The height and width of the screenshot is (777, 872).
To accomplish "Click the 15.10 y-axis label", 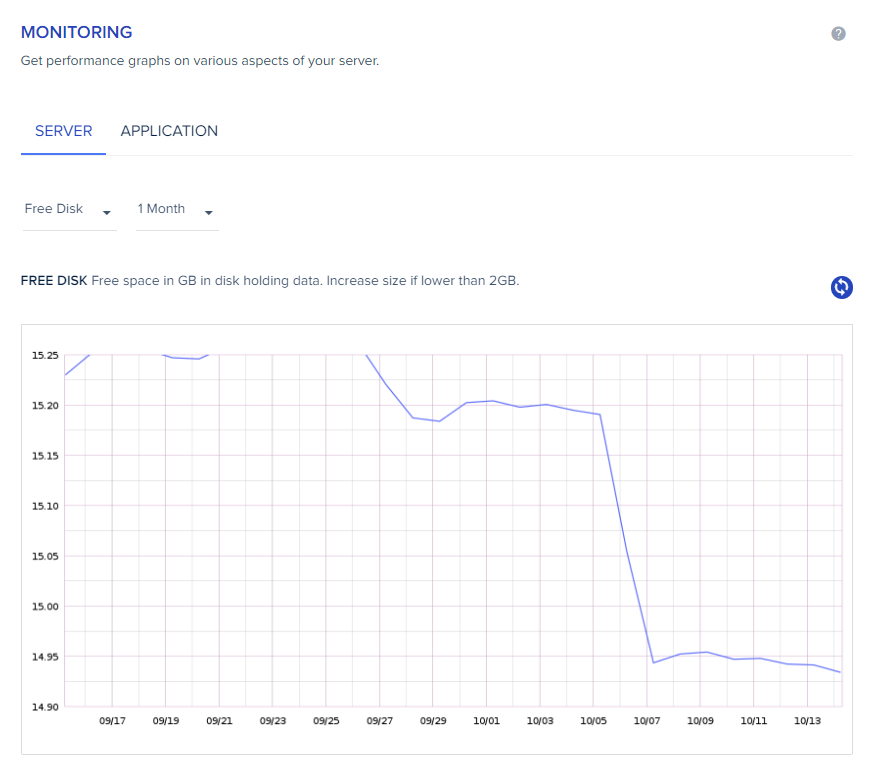I will coord(46,506).
